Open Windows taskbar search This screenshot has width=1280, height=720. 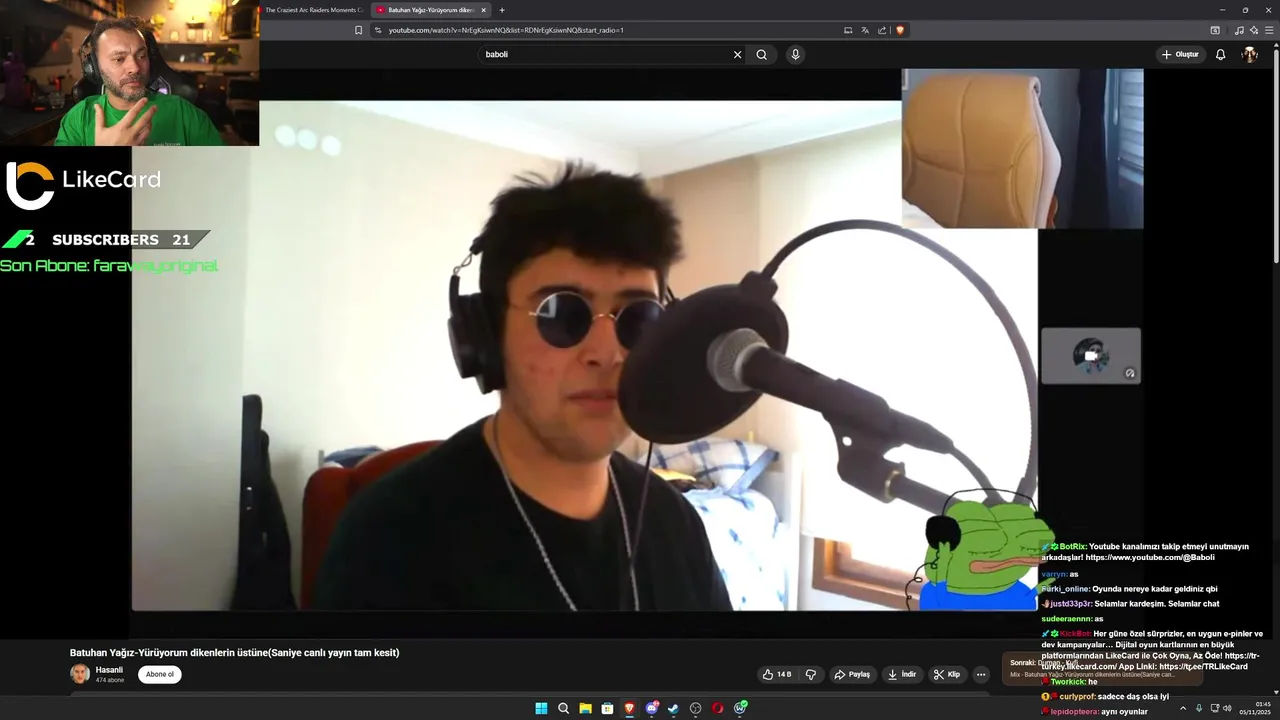click(x=563, y=708)
